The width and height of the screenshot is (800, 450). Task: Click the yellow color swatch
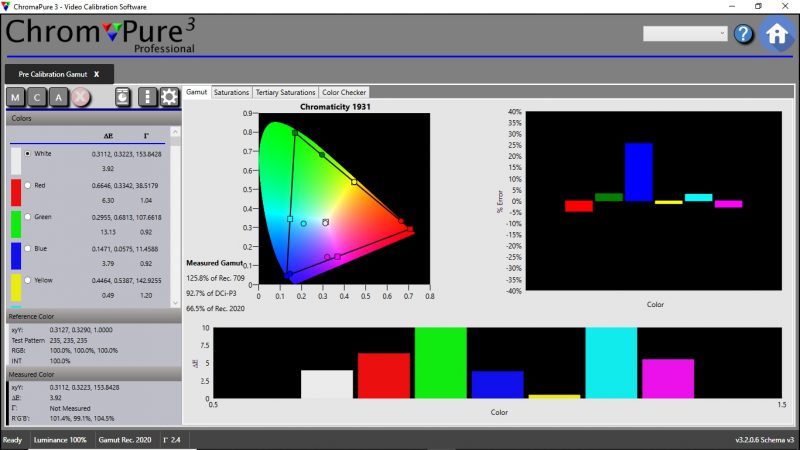(16, 288)
